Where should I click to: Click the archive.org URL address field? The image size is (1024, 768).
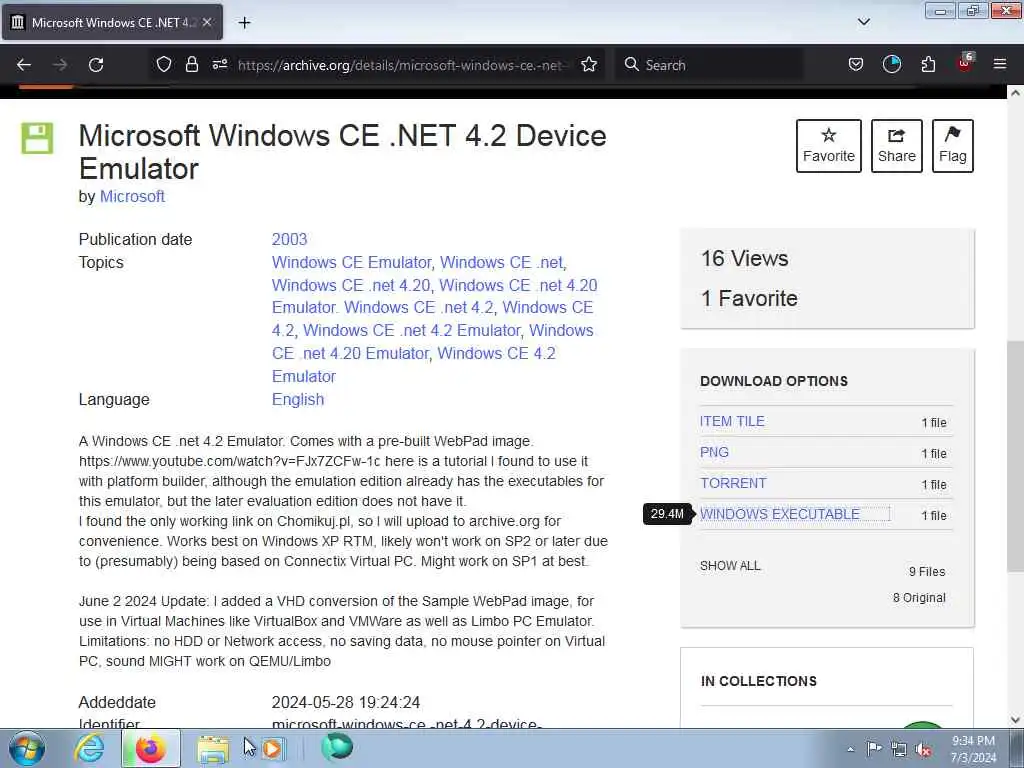point(405,65)
